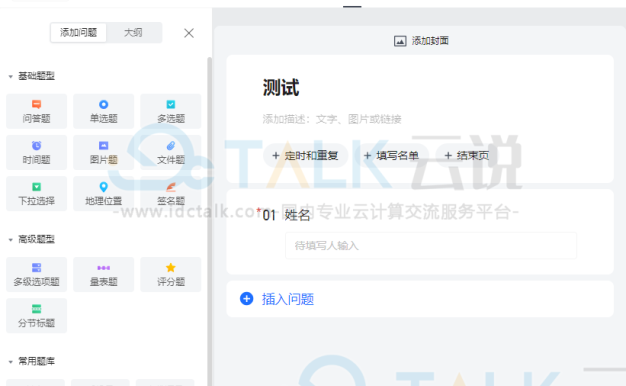This screenshot has height=386, width=626.
Task: Add a 文件题 file question
Action: pyautogui.click(x=170, y=152)
